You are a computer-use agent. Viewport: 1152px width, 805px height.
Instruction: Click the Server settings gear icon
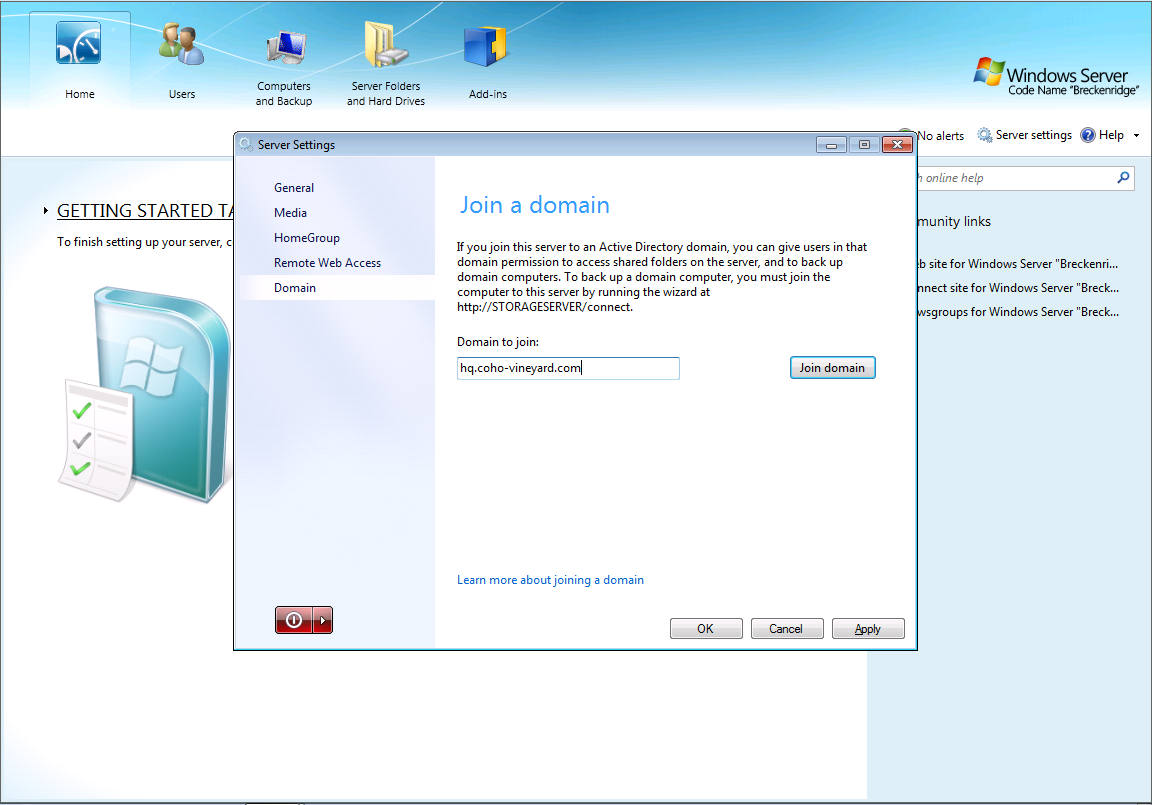tap(984, 135)
